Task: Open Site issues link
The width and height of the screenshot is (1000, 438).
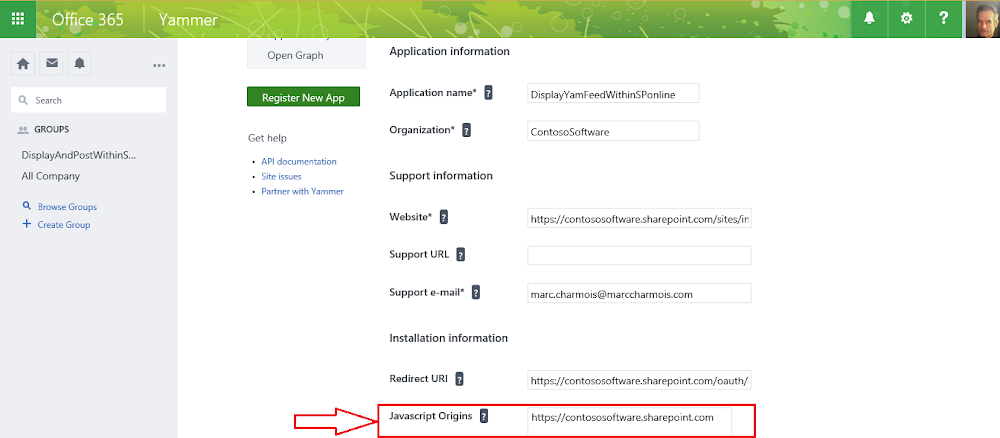Action: [281, 176]
